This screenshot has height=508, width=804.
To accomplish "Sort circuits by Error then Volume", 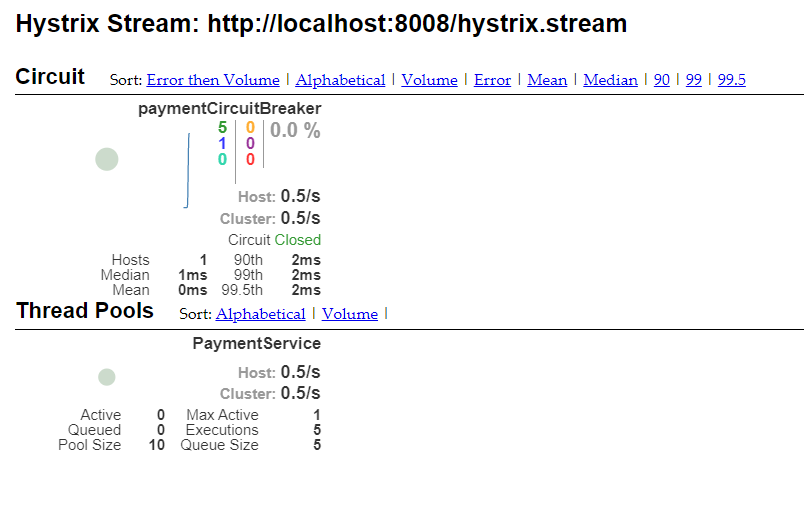I will 212,80.
